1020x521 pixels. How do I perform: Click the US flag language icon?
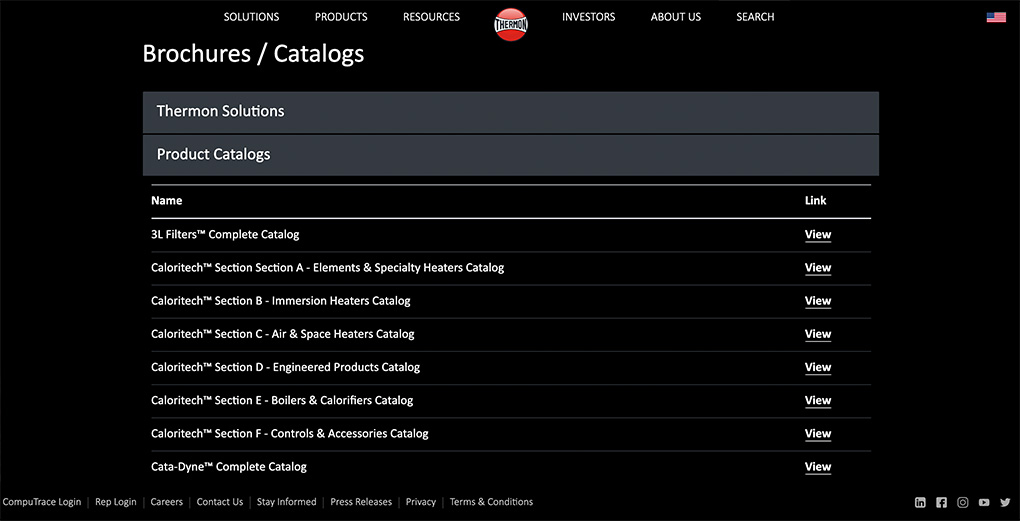click(x=996, y=17)
